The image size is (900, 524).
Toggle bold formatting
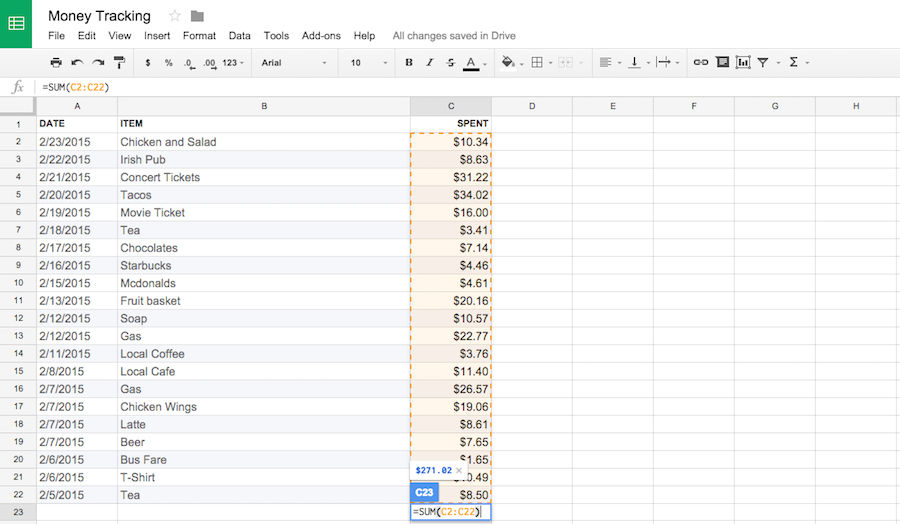(x=409, y=63)
